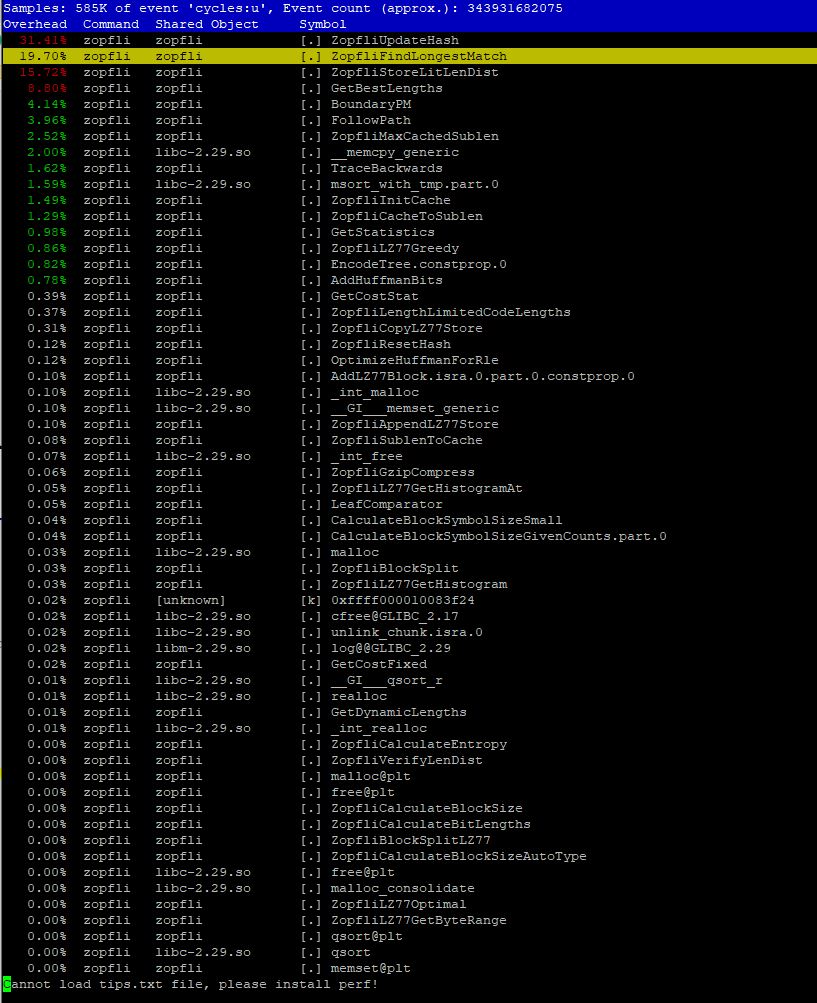This screenshot has width=817, height=1003.
Task: Select the memset@plt symbol
Action: click(370, 968)
